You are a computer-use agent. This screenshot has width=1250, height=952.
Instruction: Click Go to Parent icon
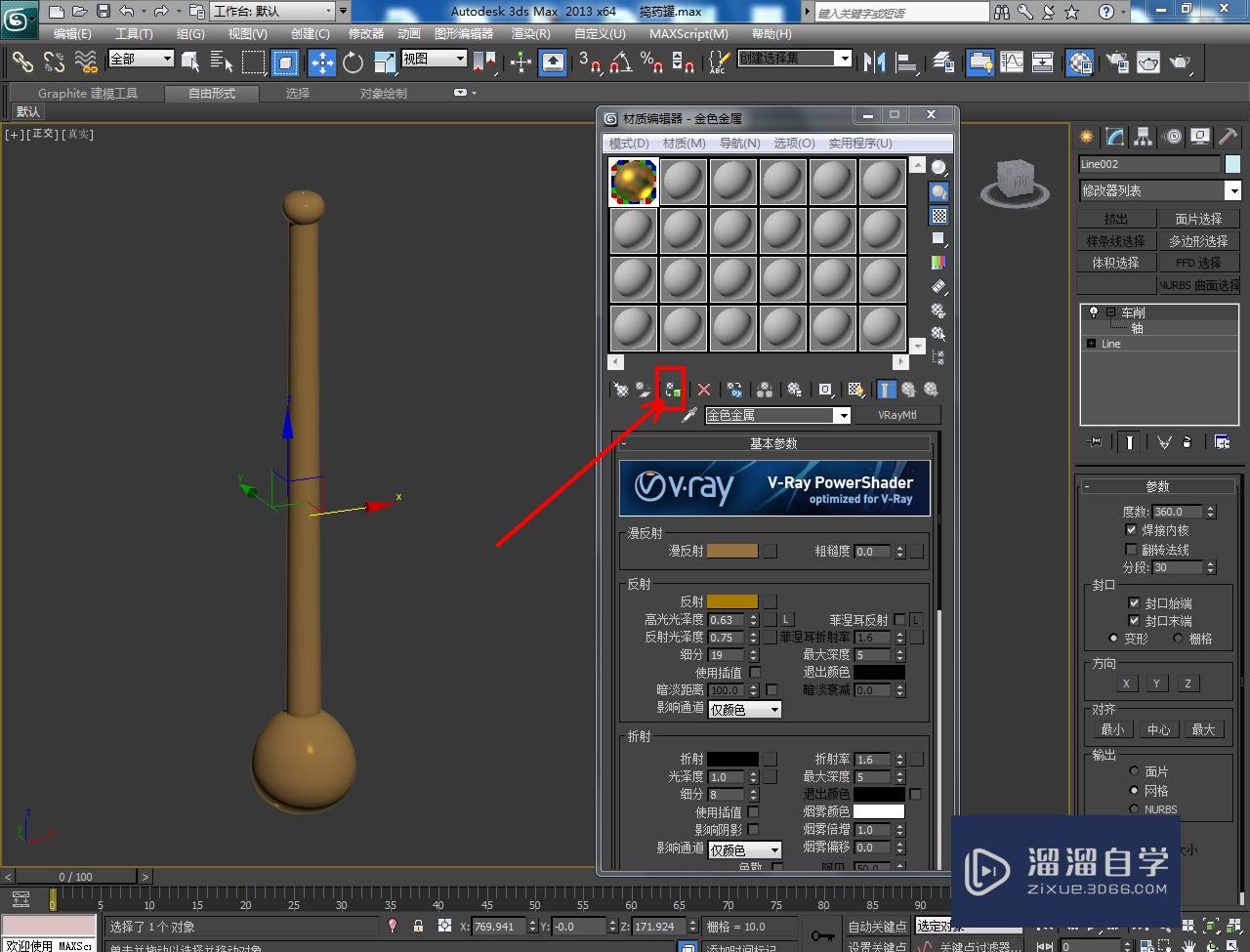909,390
